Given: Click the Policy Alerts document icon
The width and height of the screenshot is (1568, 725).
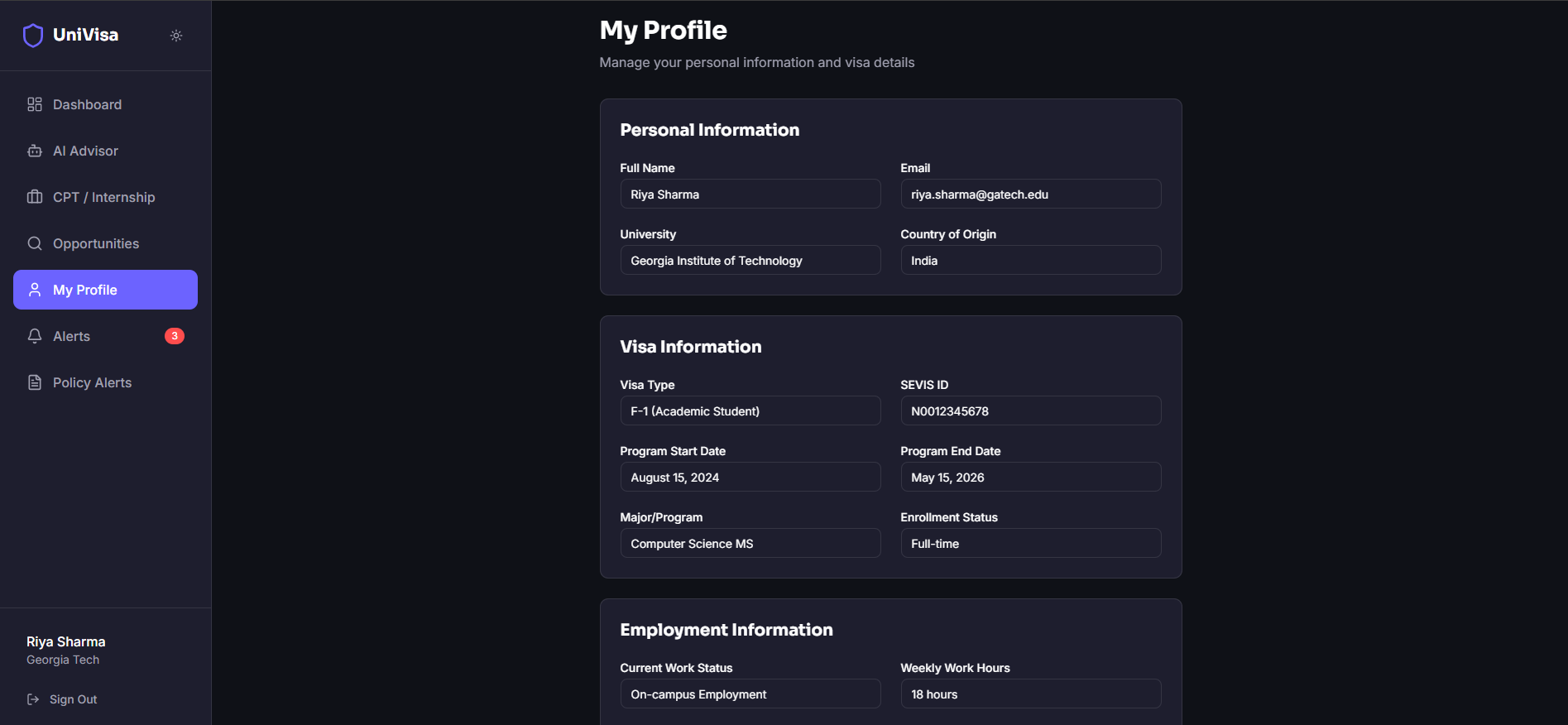Looking at the screenshot, I should 35,382.
